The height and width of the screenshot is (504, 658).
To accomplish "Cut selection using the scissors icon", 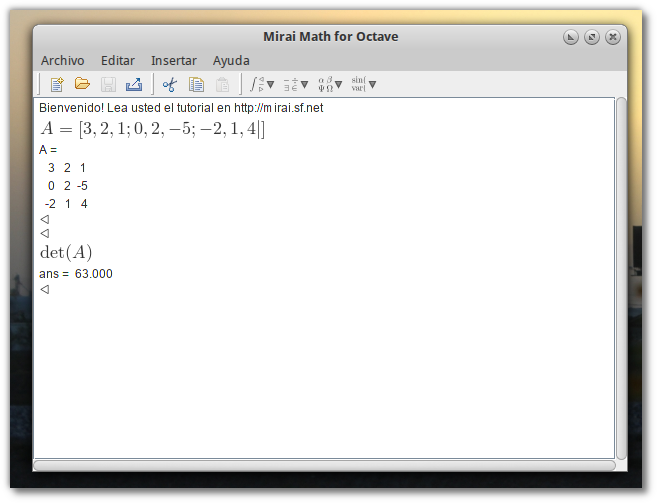I will coord(170,85).
